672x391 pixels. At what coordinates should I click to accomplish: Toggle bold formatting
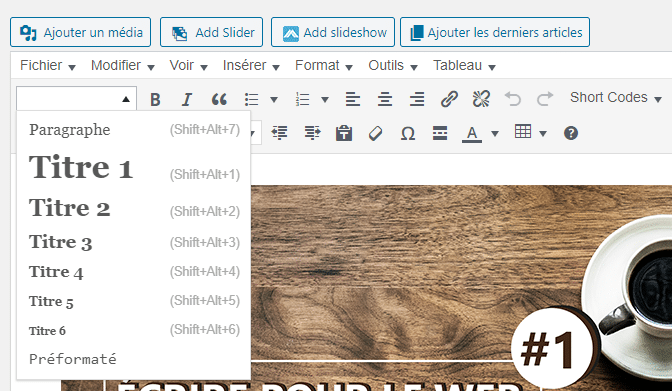(x=155, y=99)
